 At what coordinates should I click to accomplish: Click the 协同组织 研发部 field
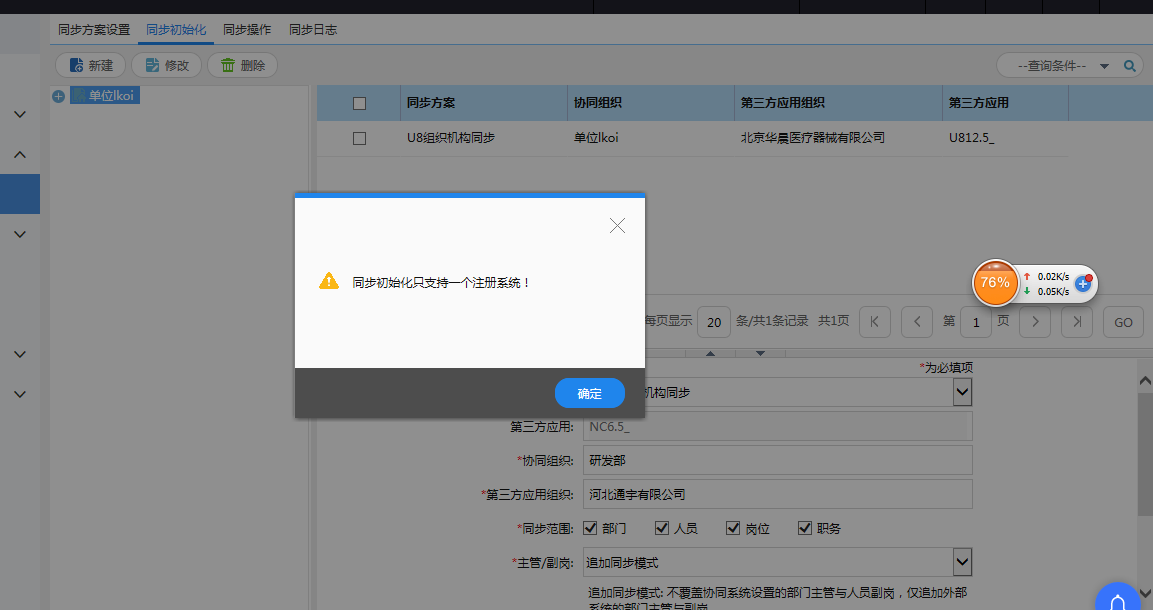click(x=777, y=460)
